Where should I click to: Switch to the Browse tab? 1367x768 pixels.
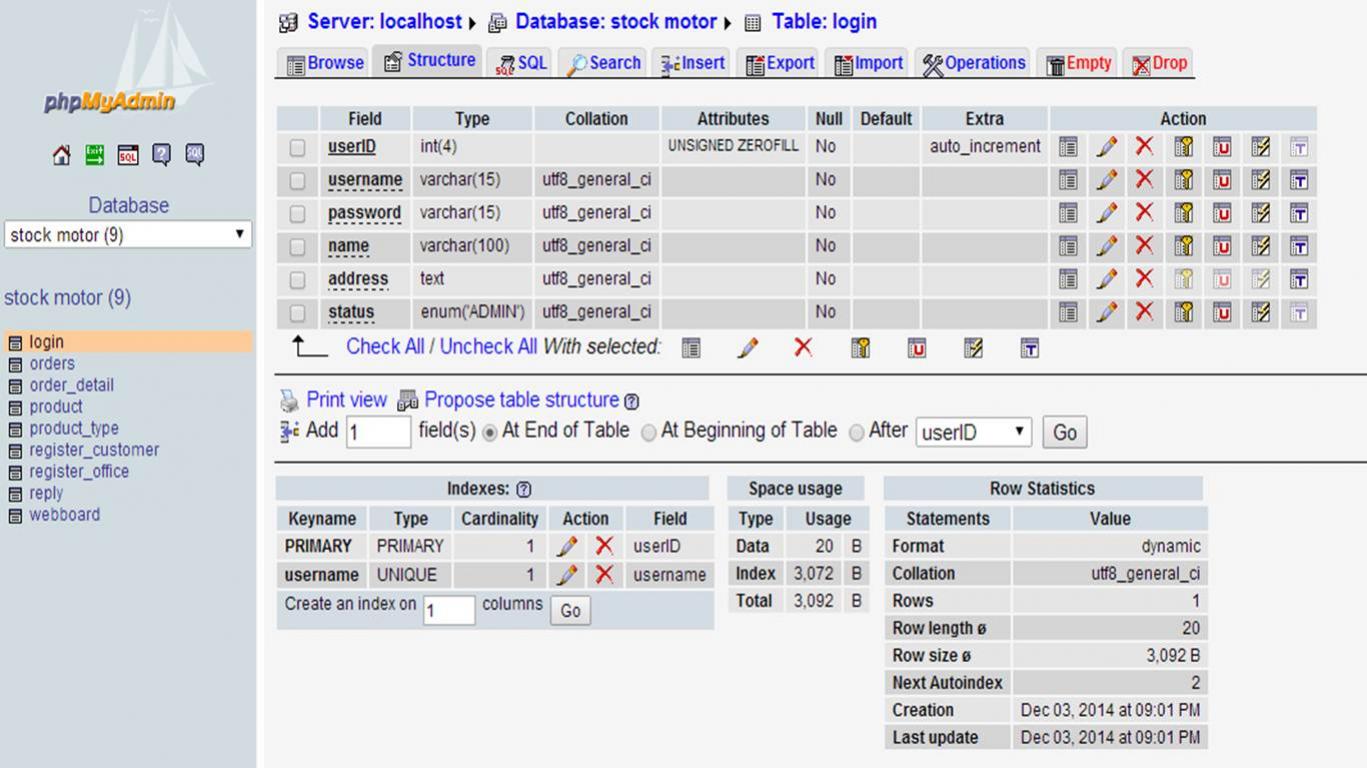[x=325, y=63]
